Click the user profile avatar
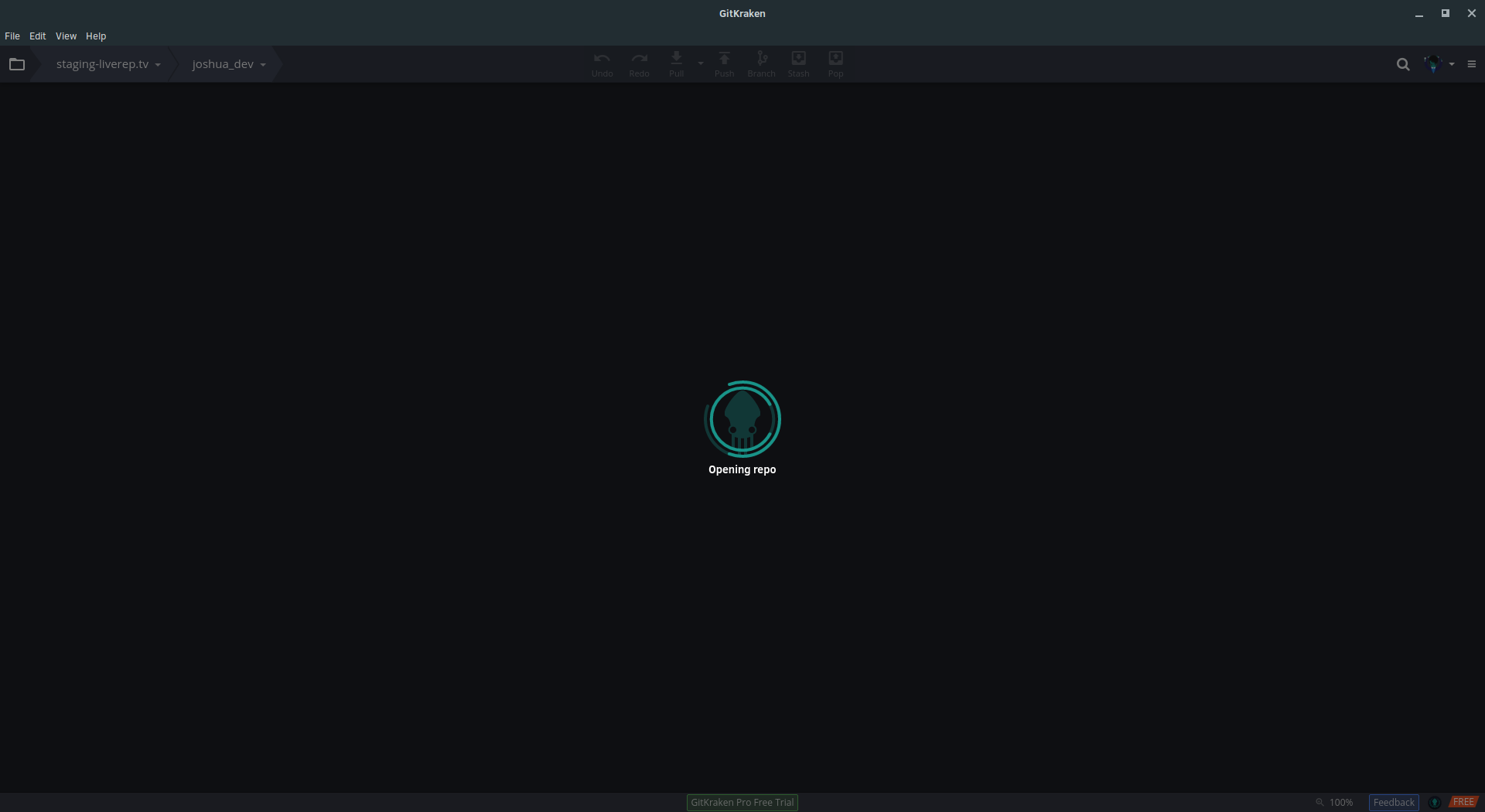 pyautogui.click(x=1433, y=64)
